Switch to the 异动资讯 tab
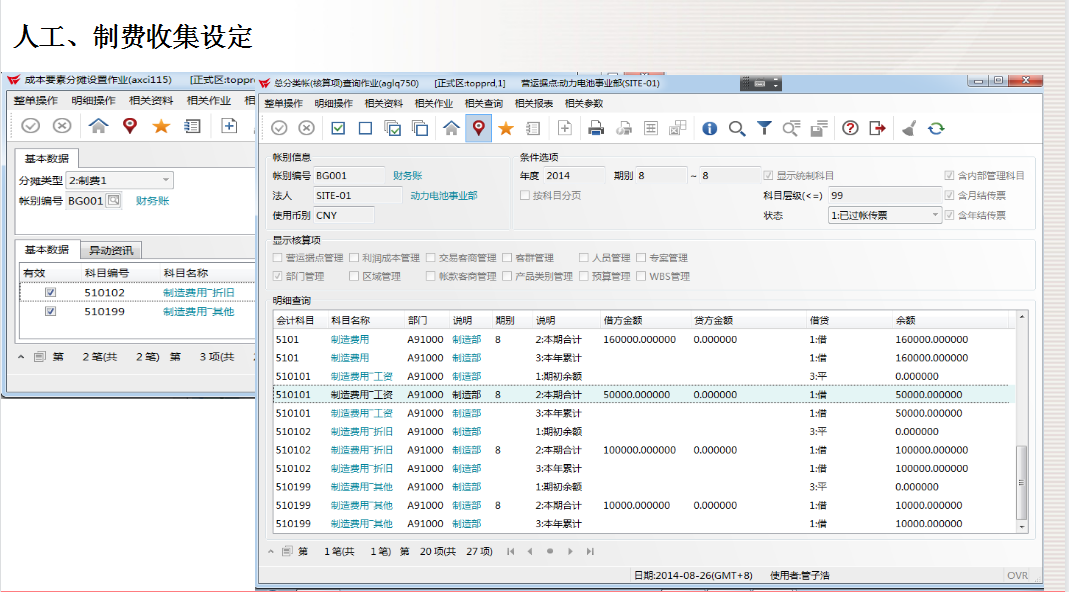The height and width of the screenshot is (592, 1069). [110, 250]
